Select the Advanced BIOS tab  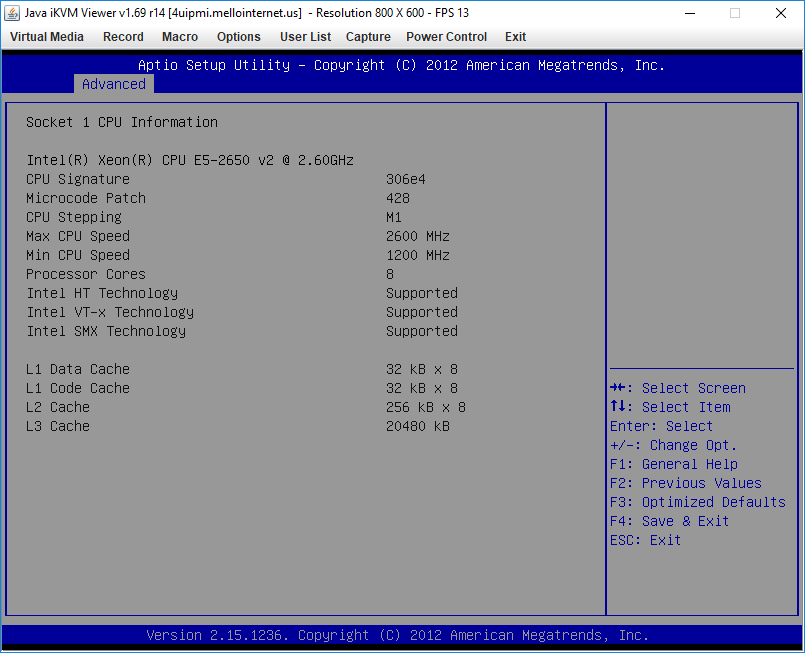pos(114,84)
